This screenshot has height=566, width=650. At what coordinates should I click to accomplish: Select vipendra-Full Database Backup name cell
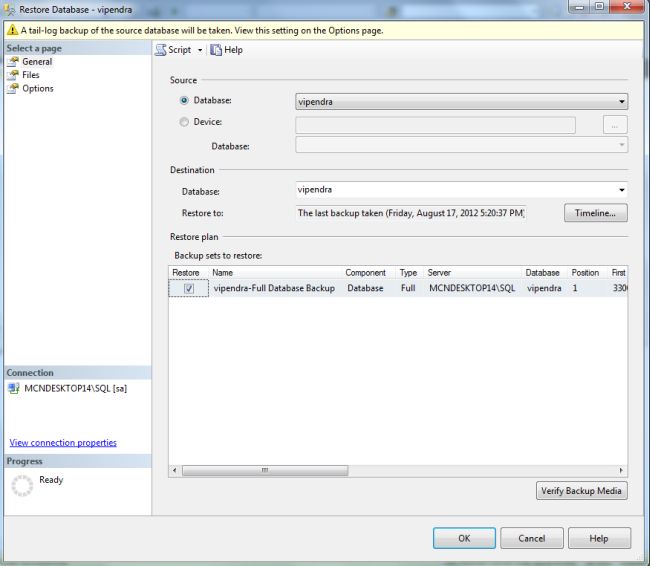(274, 288)
